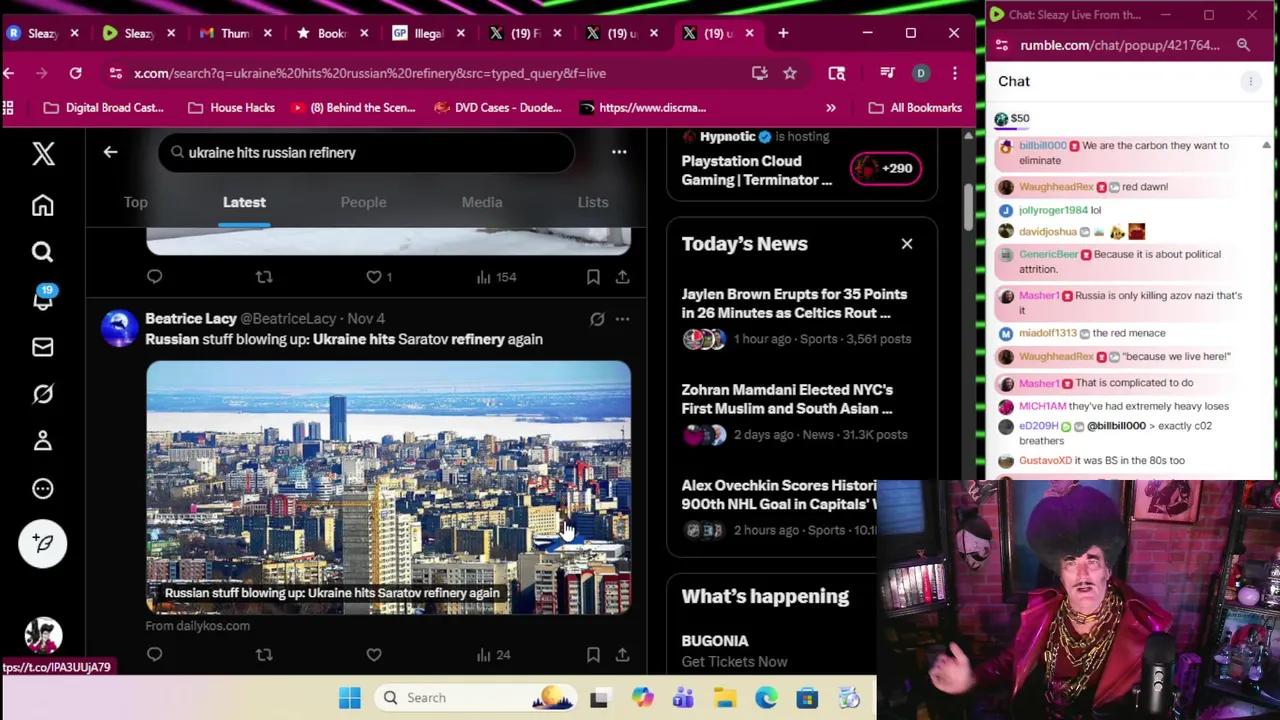Like the Beatrice Lacy post

tap(374, 654)
